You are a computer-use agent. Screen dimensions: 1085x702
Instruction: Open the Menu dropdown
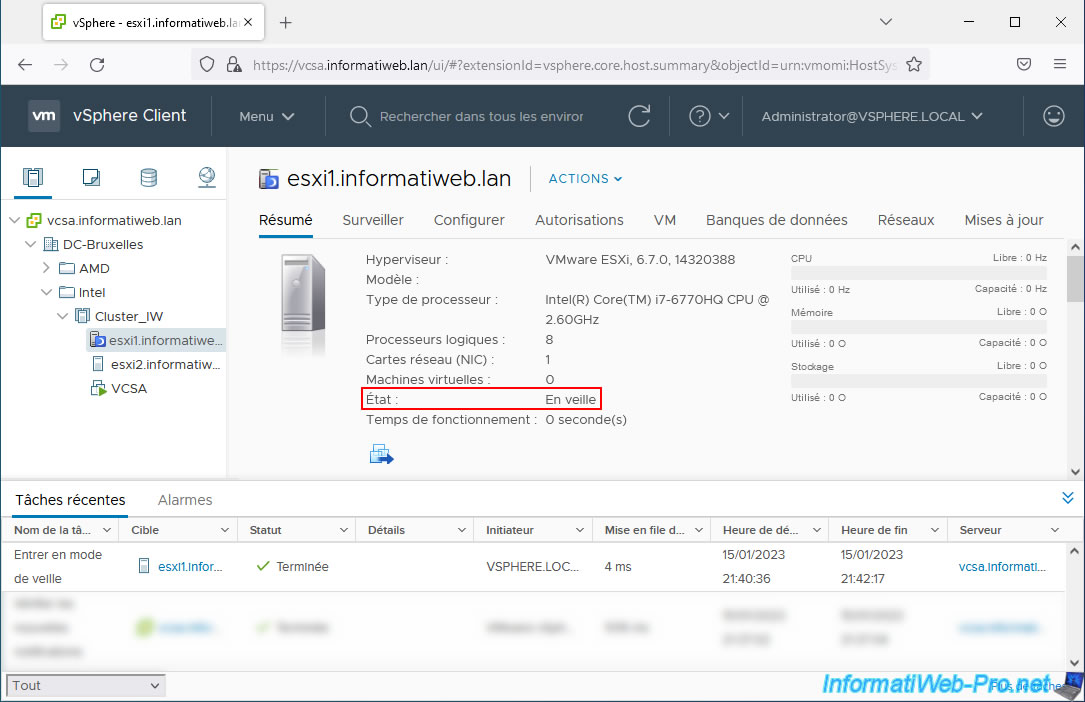(x=266, y=116)
